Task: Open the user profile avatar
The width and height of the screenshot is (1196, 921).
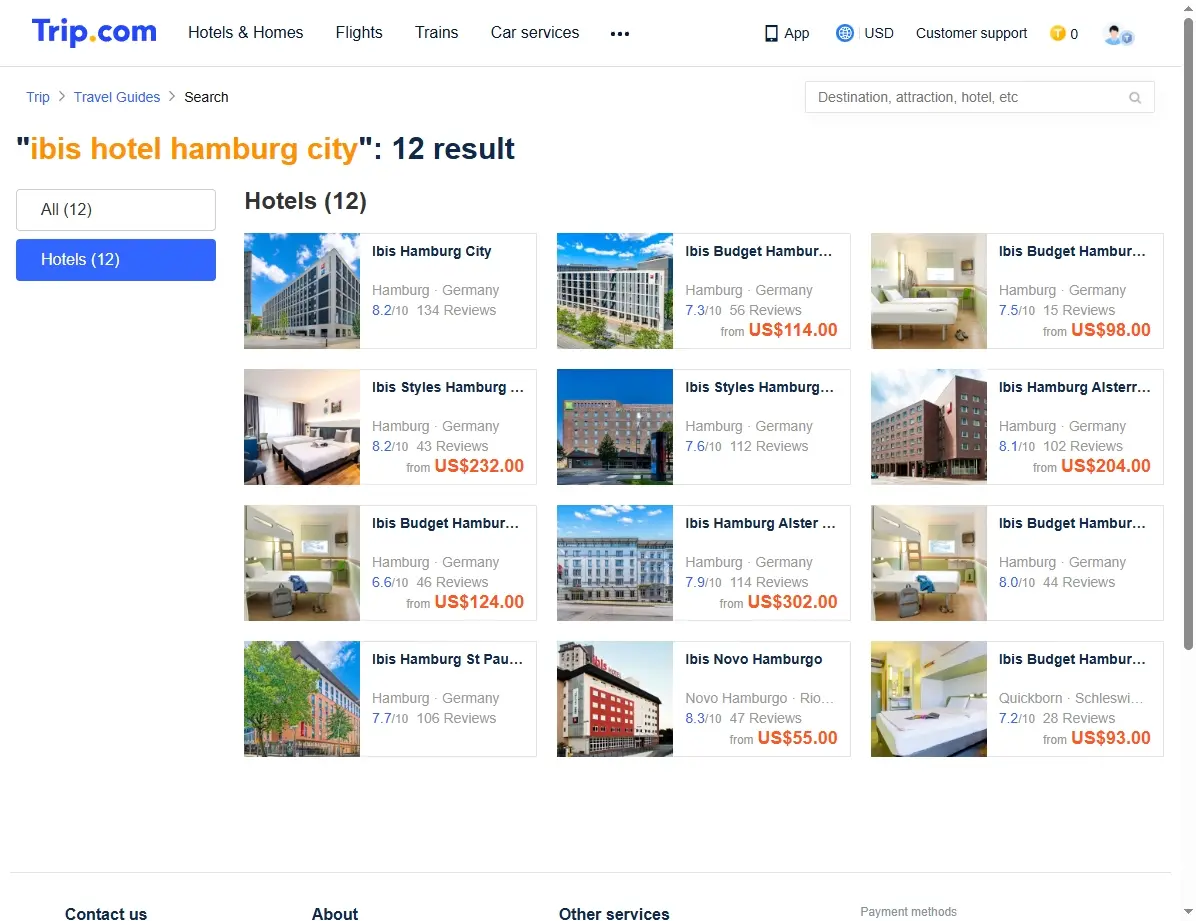Action: 1118,34
